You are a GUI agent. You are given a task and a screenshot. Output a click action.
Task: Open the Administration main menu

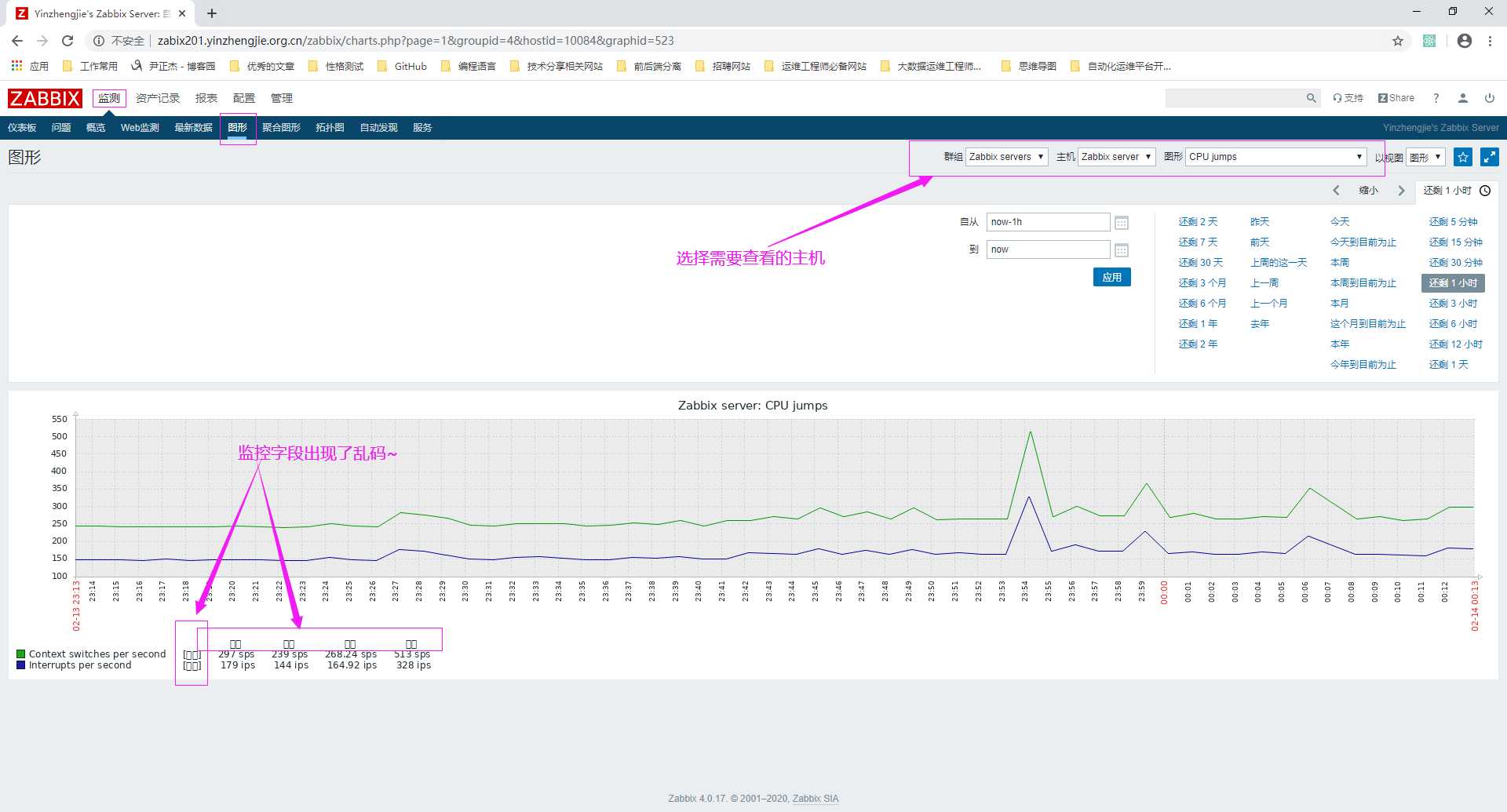[x=282, y=98]
